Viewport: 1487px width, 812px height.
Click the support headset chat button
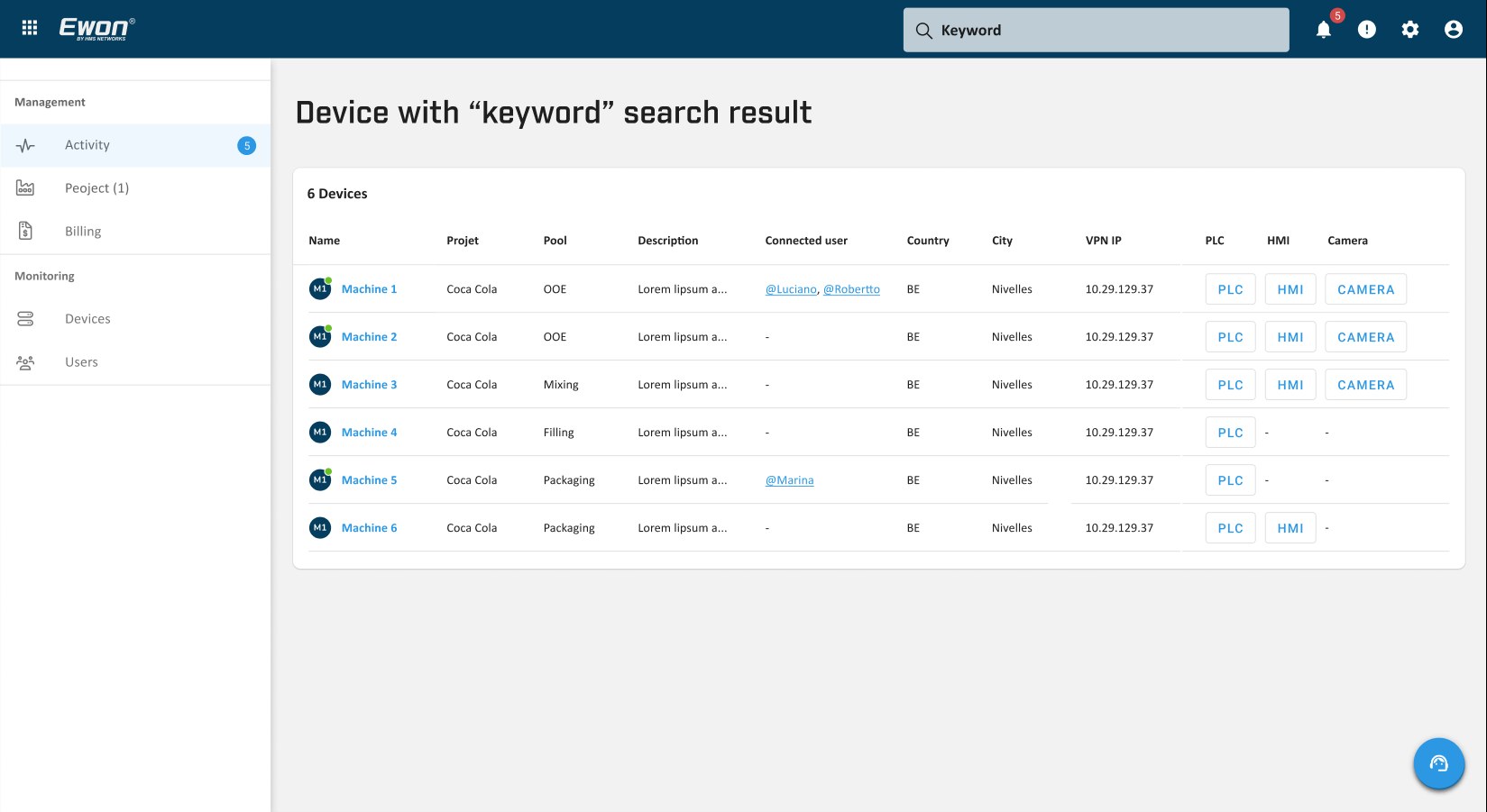[1438, 763]
